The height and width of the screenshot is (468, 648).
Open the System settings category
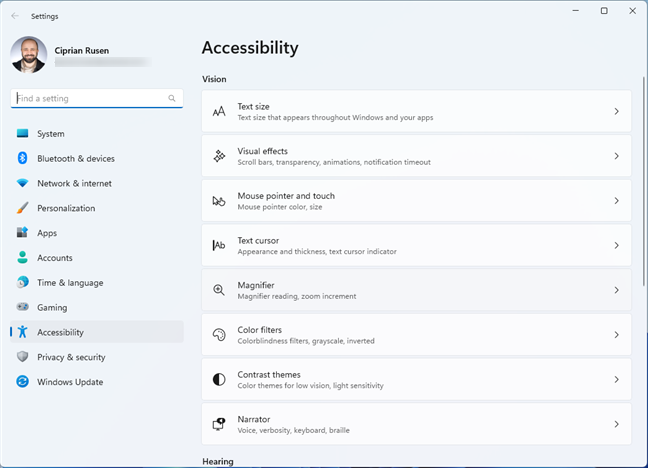coord(97,134)
